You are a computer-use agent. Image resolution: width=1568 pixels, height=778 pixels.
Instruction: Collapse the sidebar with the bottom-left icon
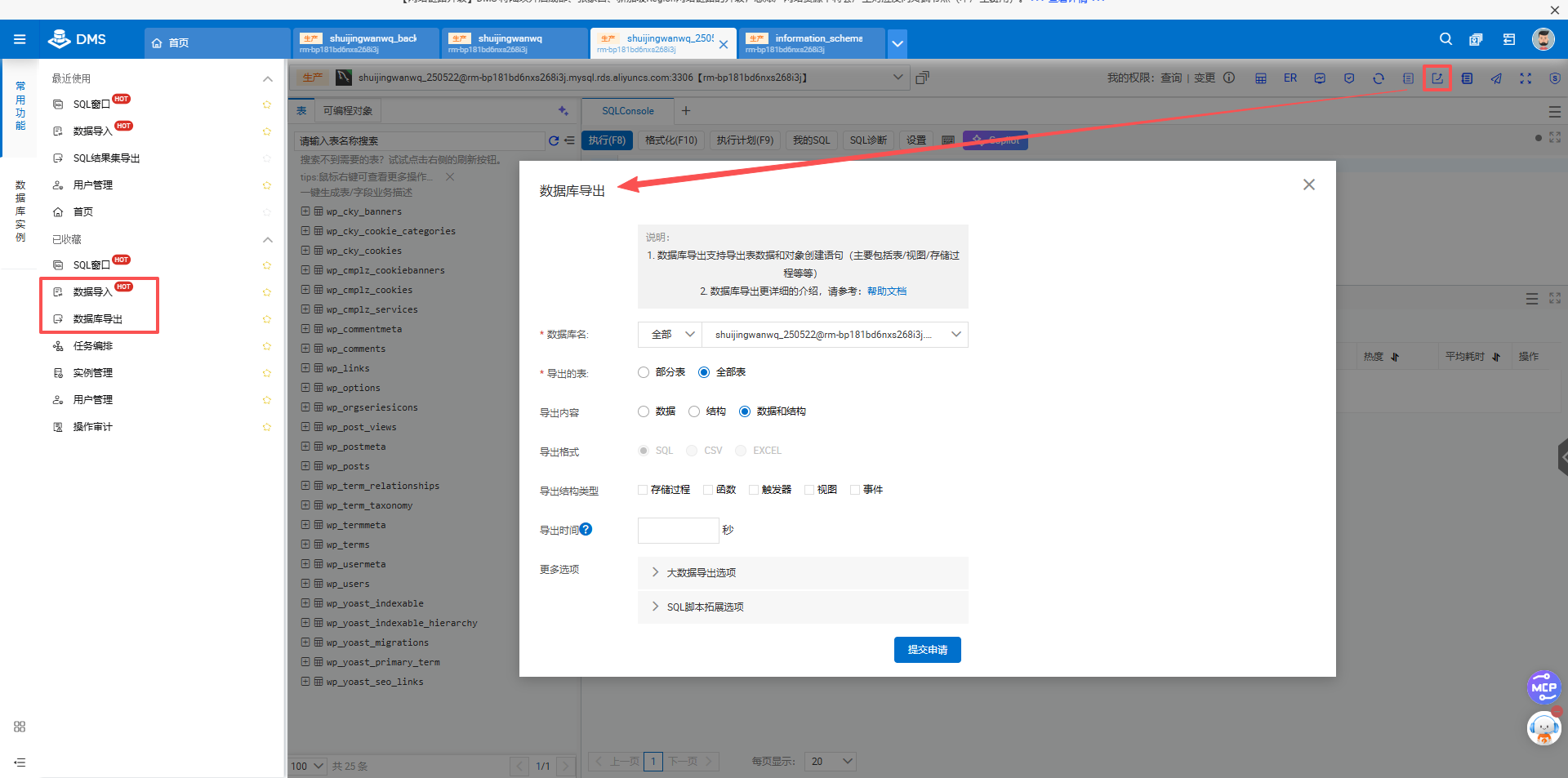click(20, 762)
